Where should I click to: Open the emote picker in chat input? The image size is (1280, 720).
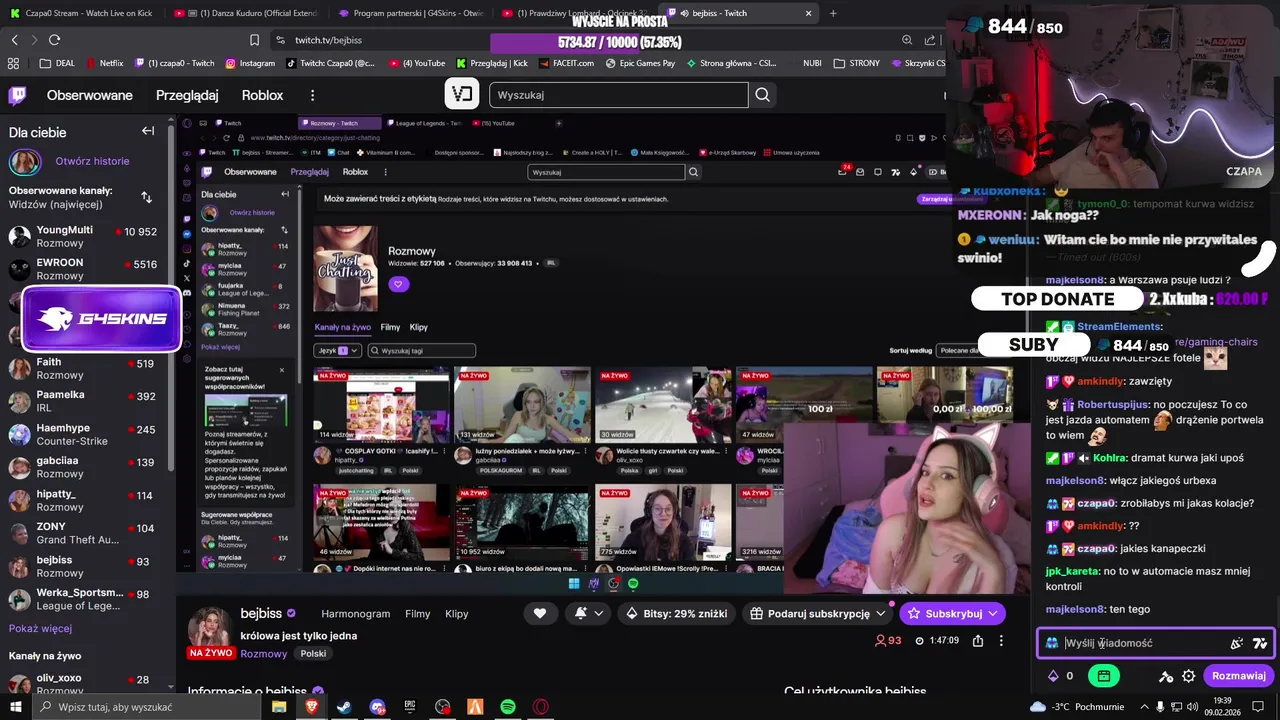(1237, 643)
